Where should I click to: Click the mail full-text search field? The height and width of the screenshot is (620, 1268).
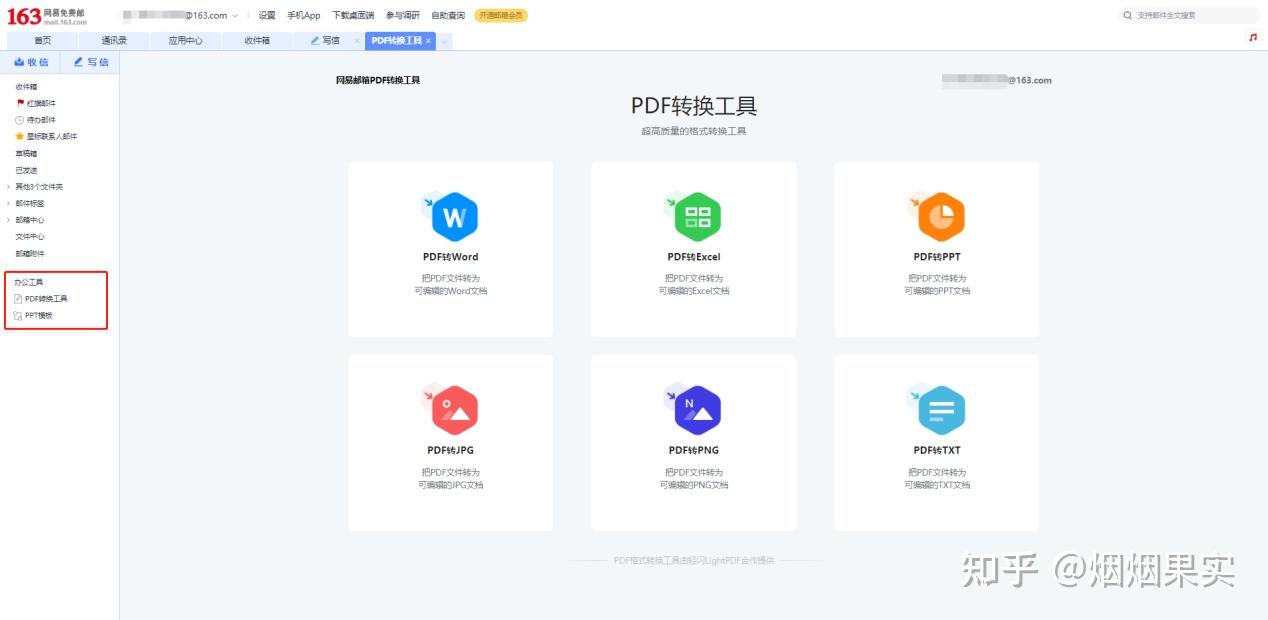point(1190,16)
